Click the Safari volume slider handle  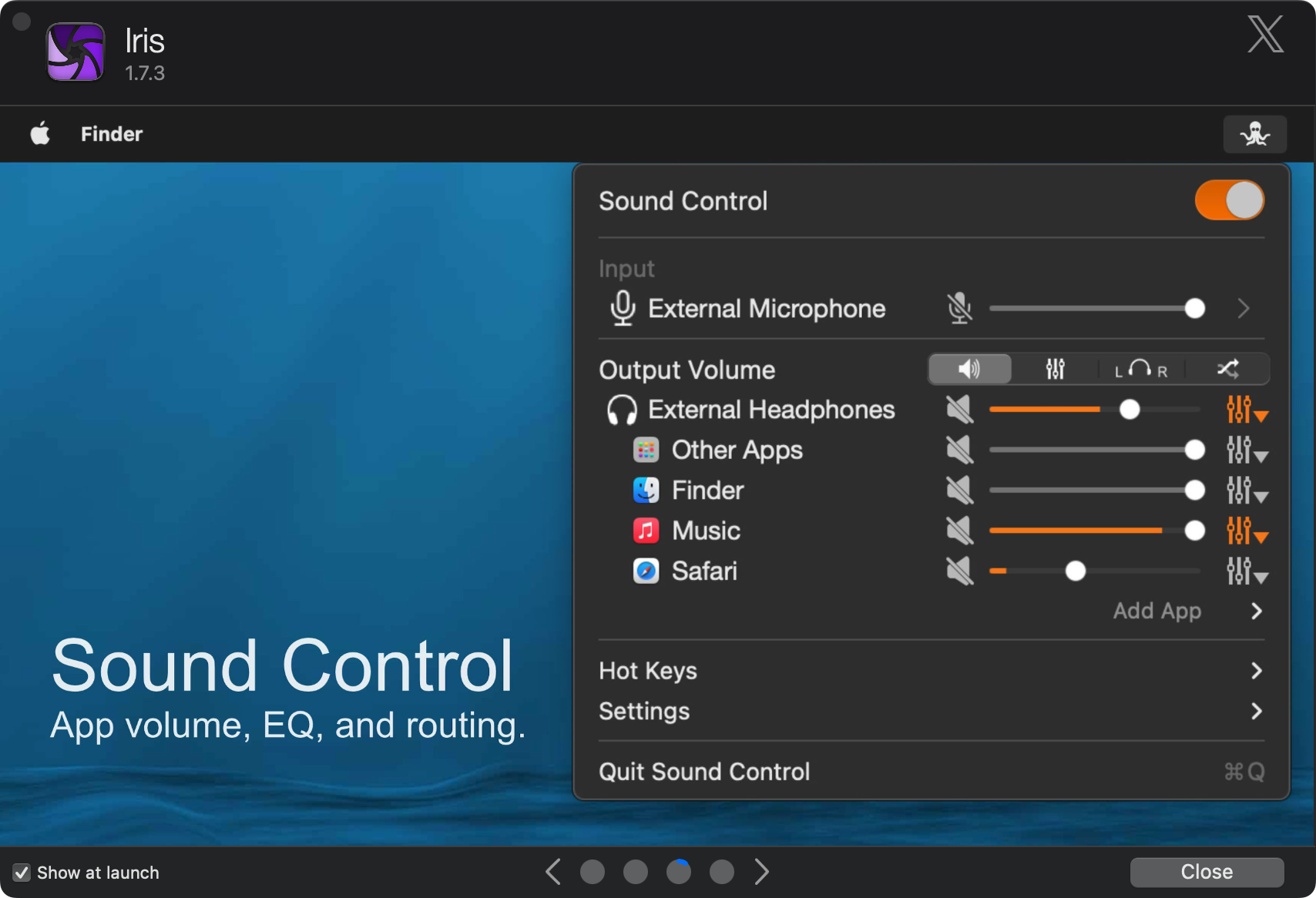click(x=1075, y=571)
